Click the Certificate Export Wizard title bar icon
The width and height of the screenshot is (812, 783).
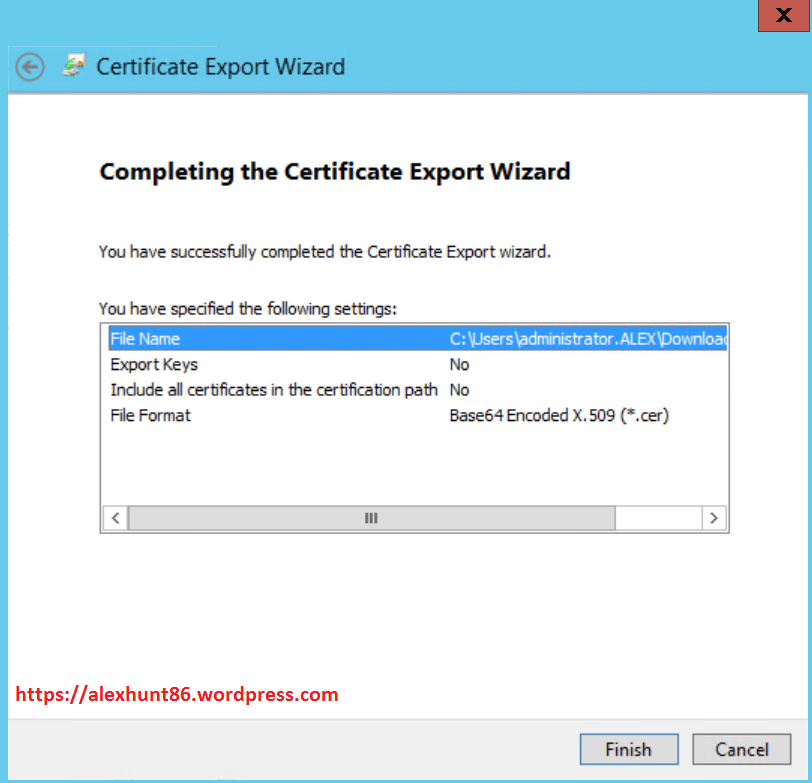coord(74,65)
